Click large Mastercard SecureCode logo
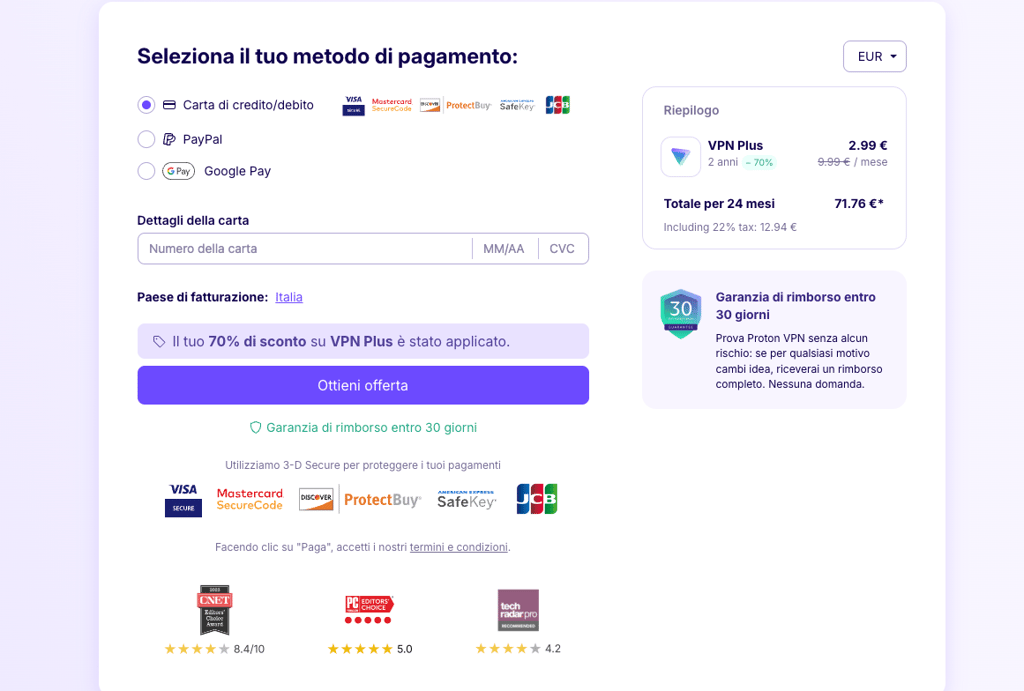This screenshot has width=1024, height=691. (x=249, y=500)
